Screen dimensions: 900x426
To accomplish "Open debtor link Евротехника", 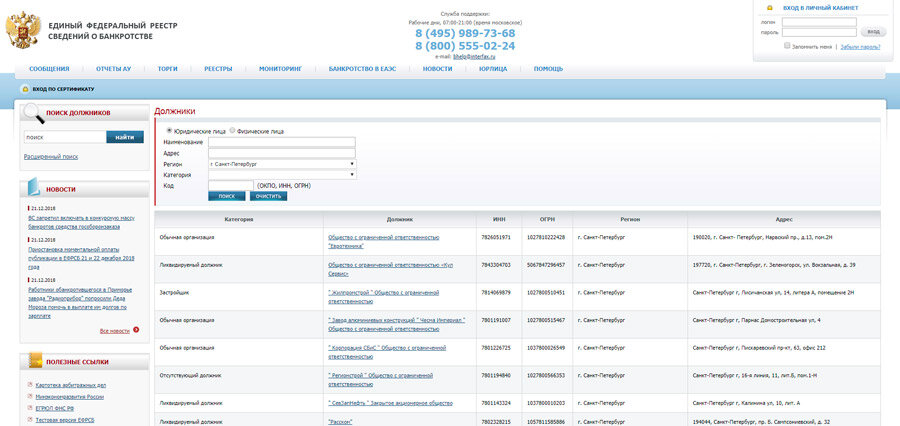I will coord(383,241).
